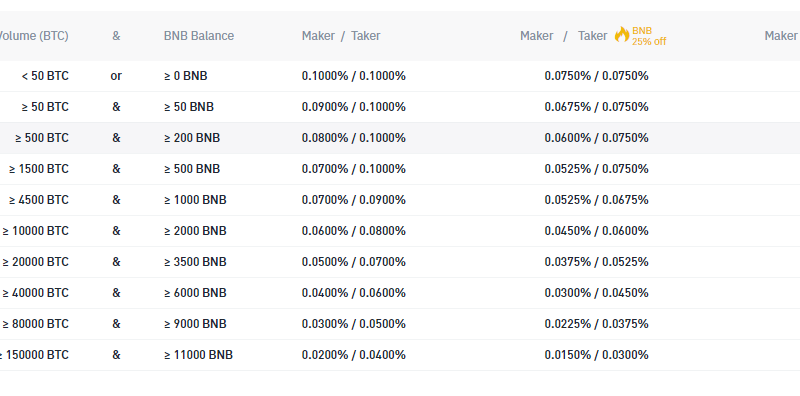Click the 0.0150% / 0.0300% discounted fee
This screenshot has width=800, height=396.
[596, 355]
